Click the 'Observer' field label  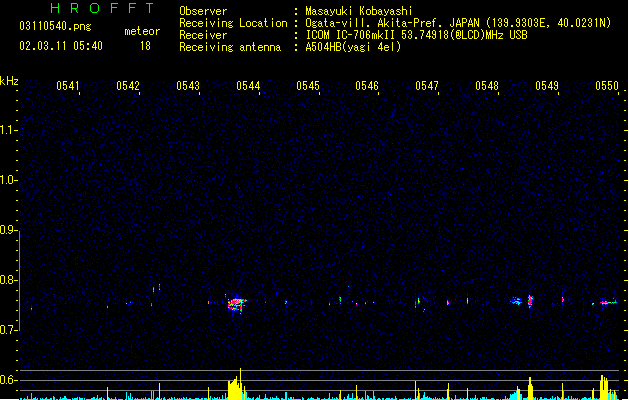203,11
